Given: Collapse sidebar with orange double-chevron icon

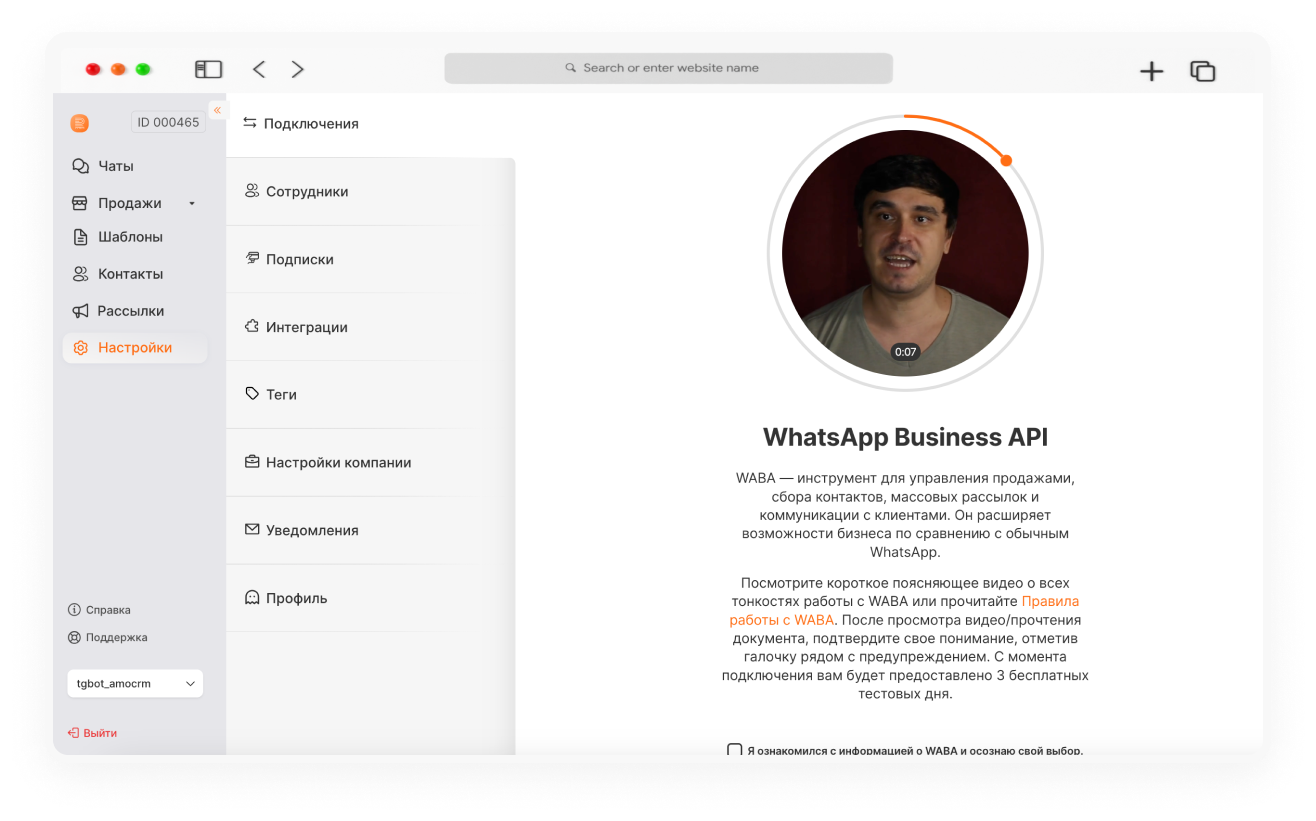Looking at the screenshot, I should click(217, 110).
